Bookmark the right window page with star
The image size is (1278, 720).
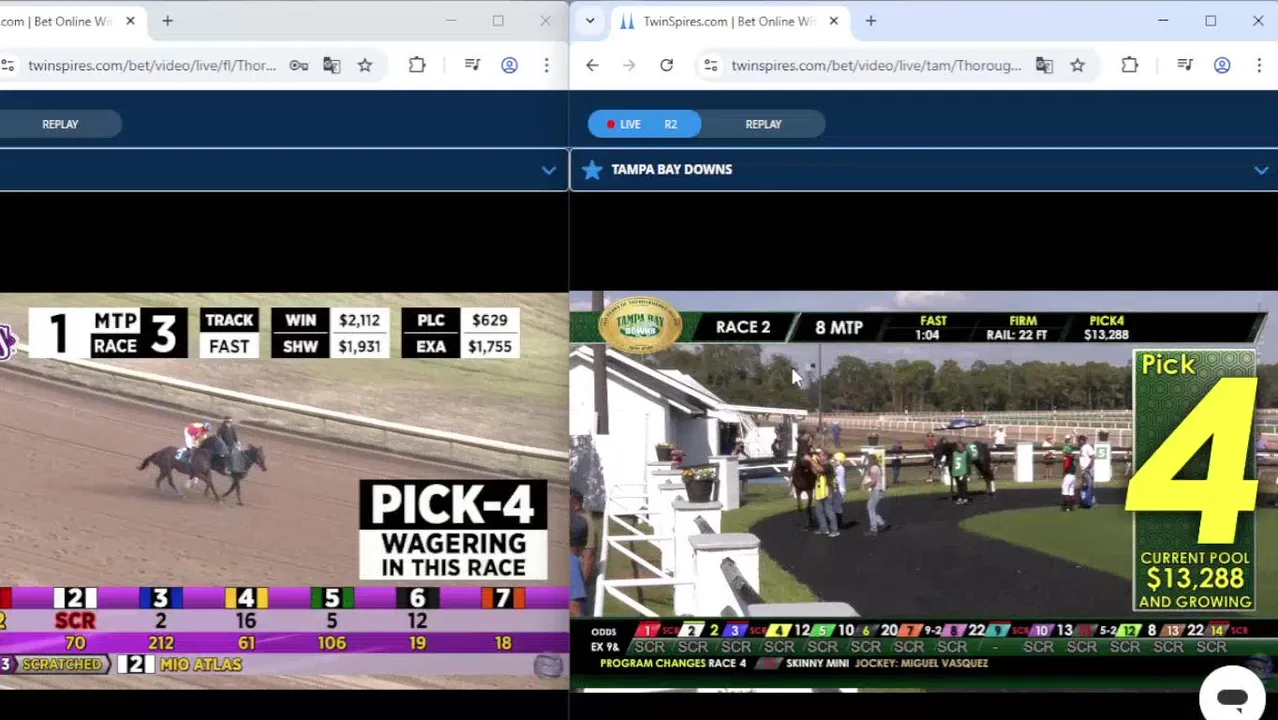coord(1077,65)
